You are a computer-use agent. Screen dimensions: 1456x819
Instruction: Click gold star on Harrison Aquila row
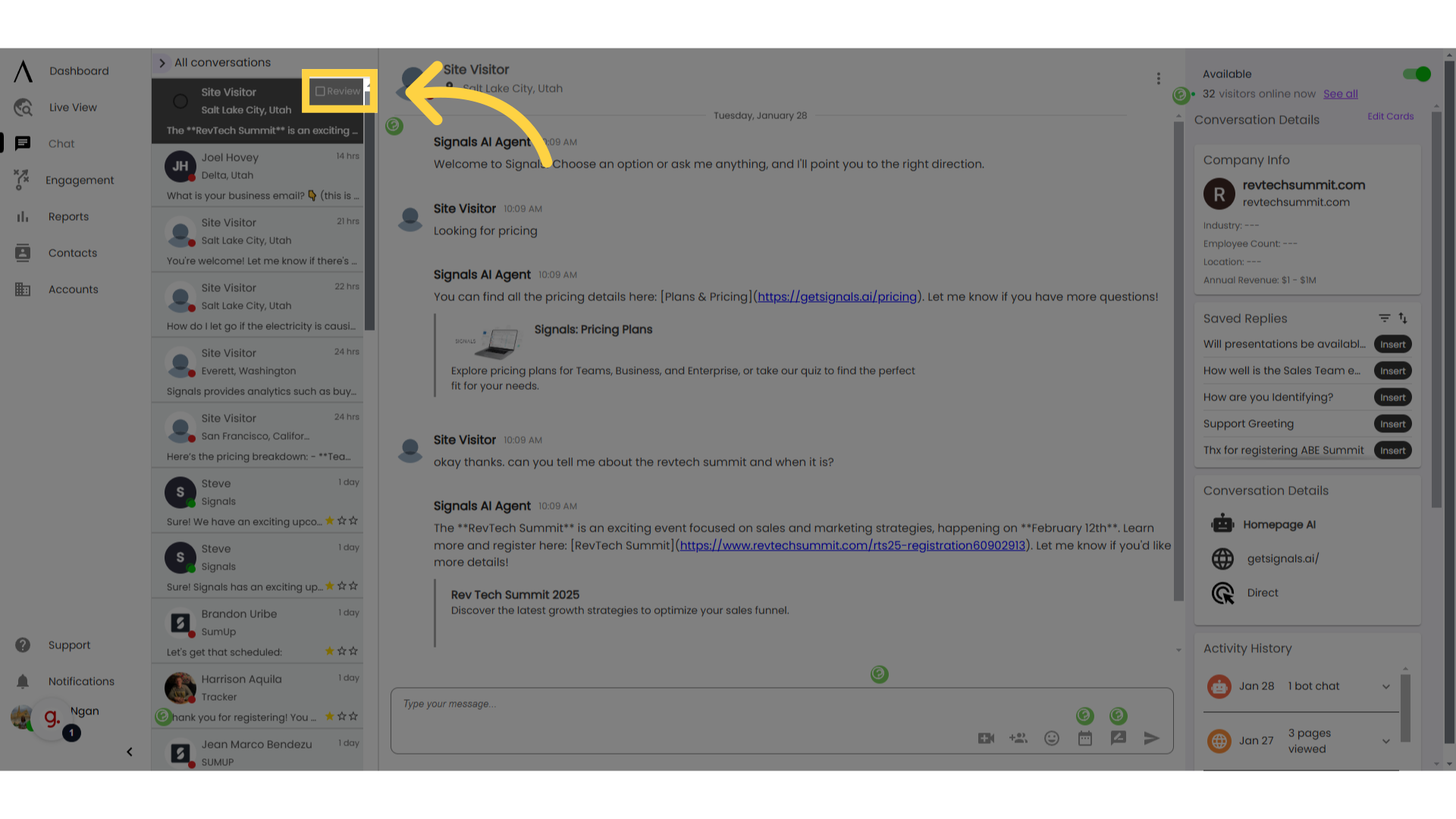point(330,717)
